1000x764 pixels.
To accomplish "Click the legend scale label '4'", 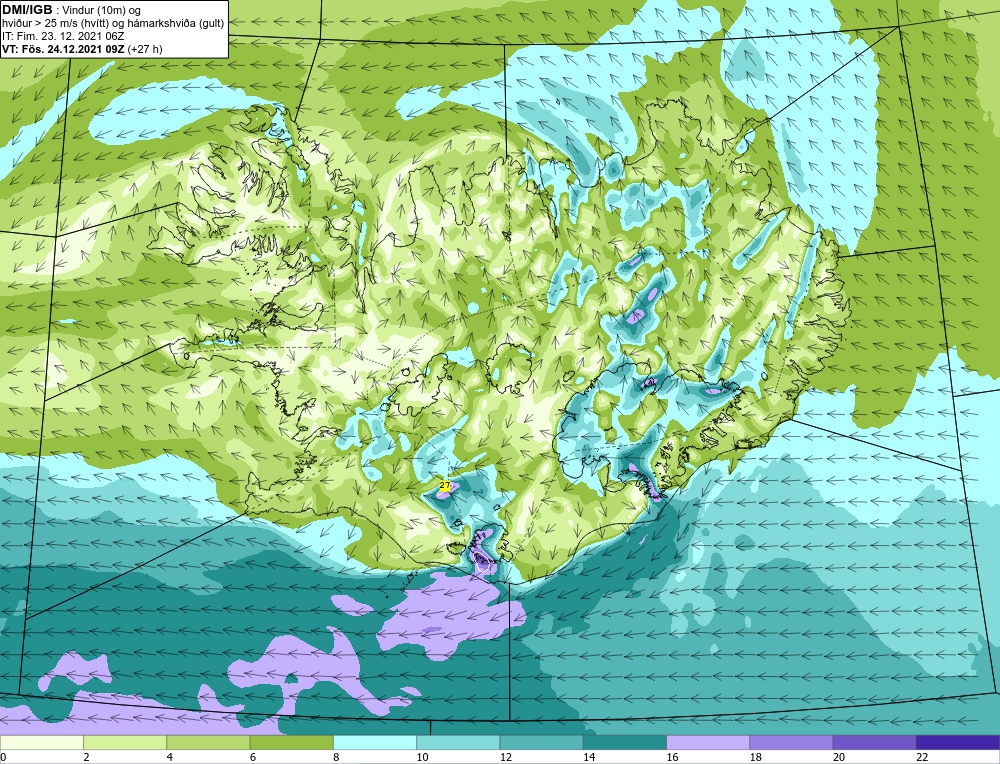I will [170, 757].
